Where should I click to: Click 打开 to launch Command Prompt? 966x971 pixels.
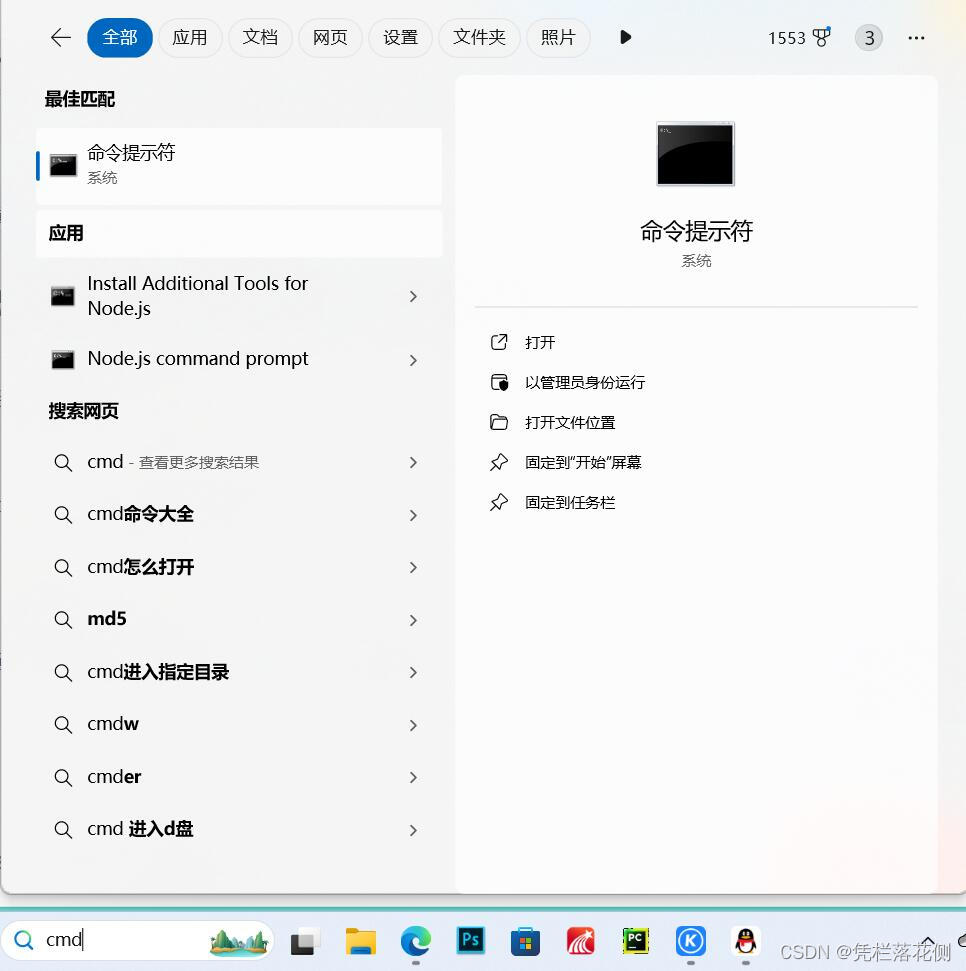(x=540, y=342)
